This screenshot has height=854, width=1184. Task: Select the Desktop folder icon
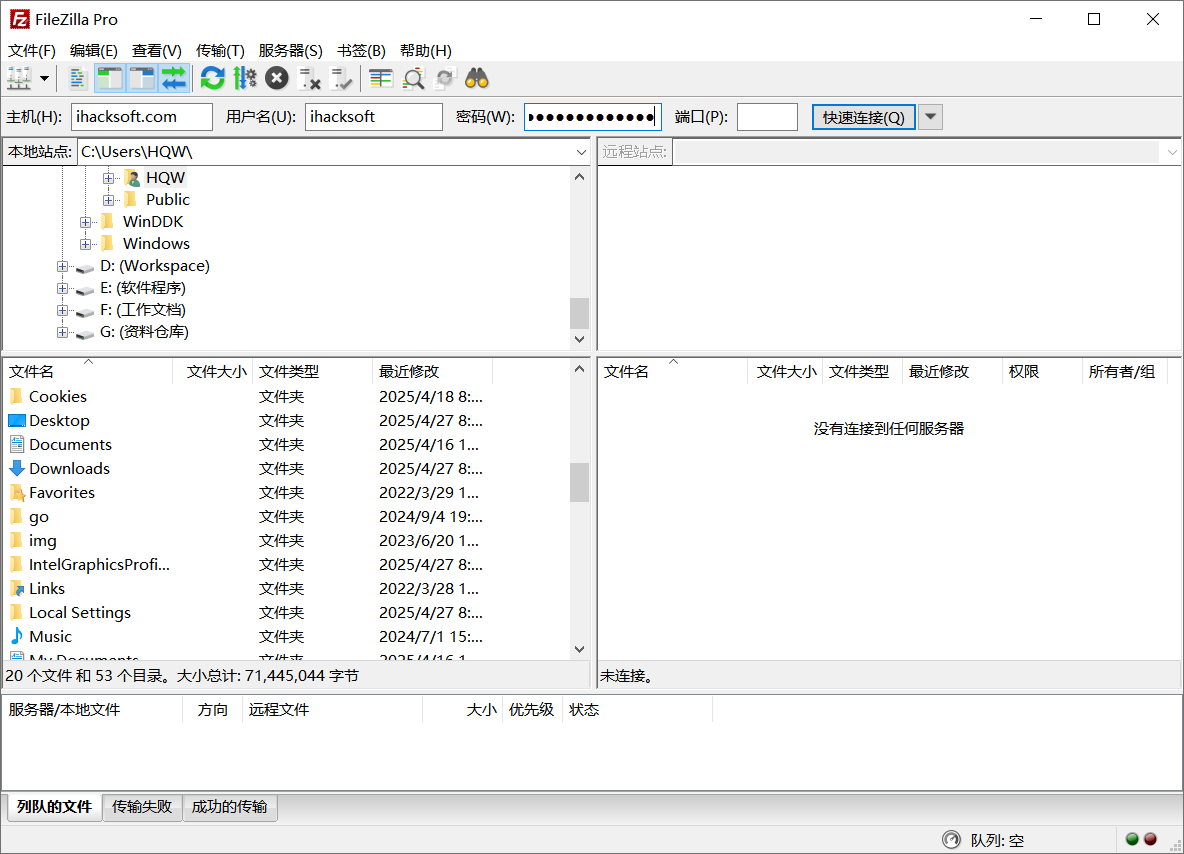(17, 420)
